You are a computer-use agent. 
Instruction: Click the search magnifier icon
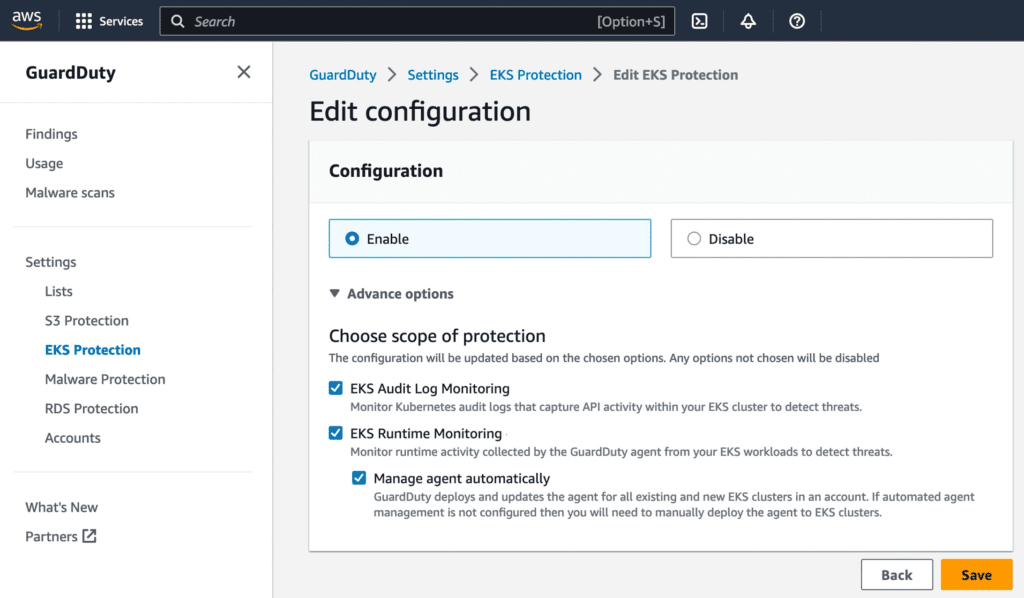point(177,21)
